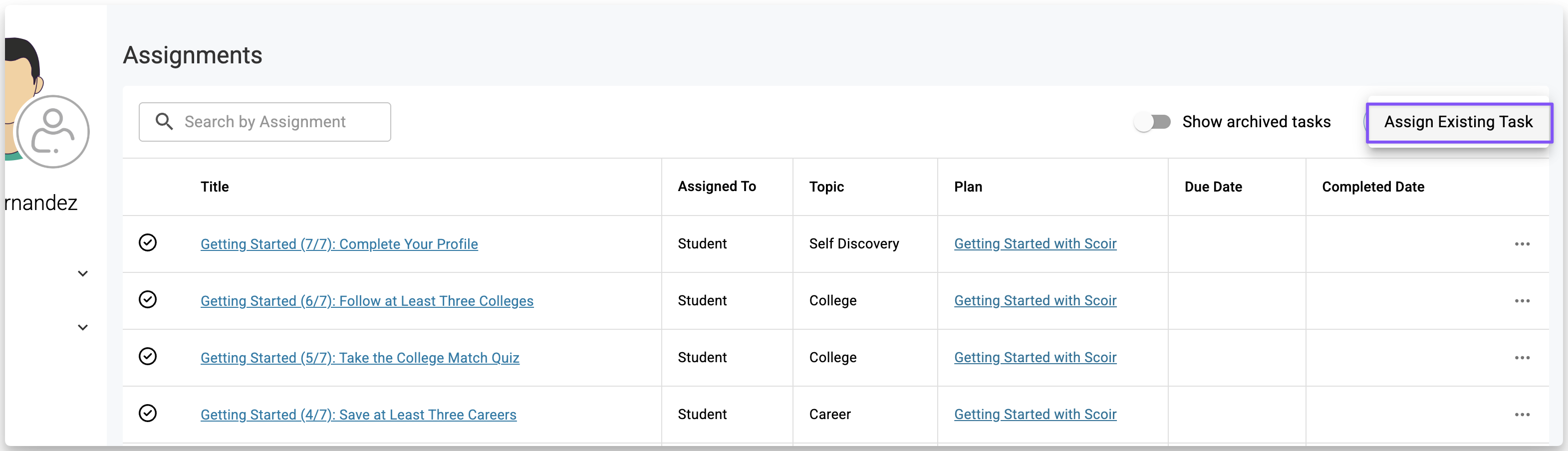Mark Save Three Careers task check circle

[148, 413]
